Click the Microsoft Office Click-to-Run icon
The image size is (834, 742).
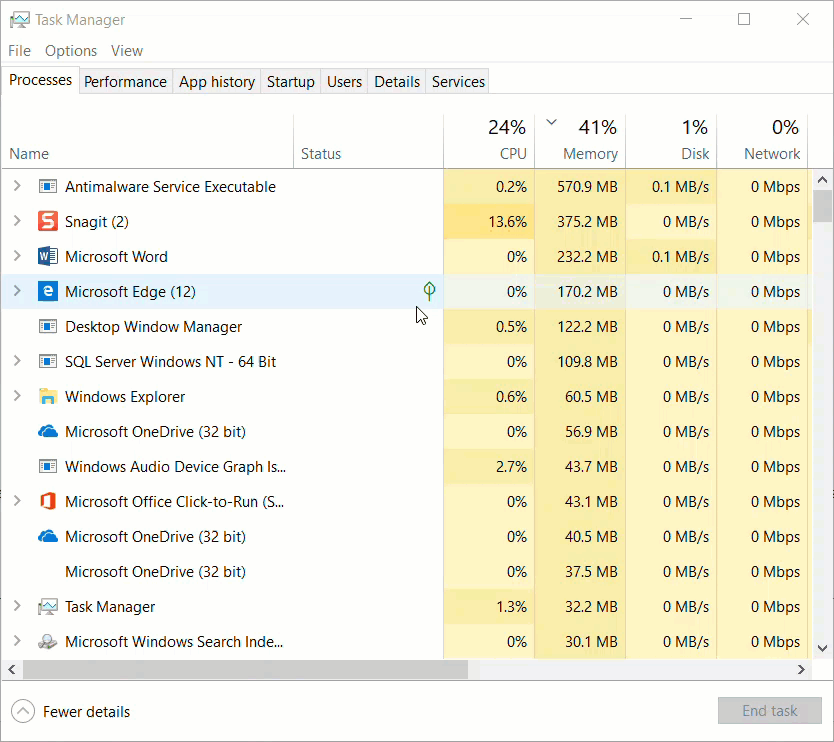click(x=48, y=502)
